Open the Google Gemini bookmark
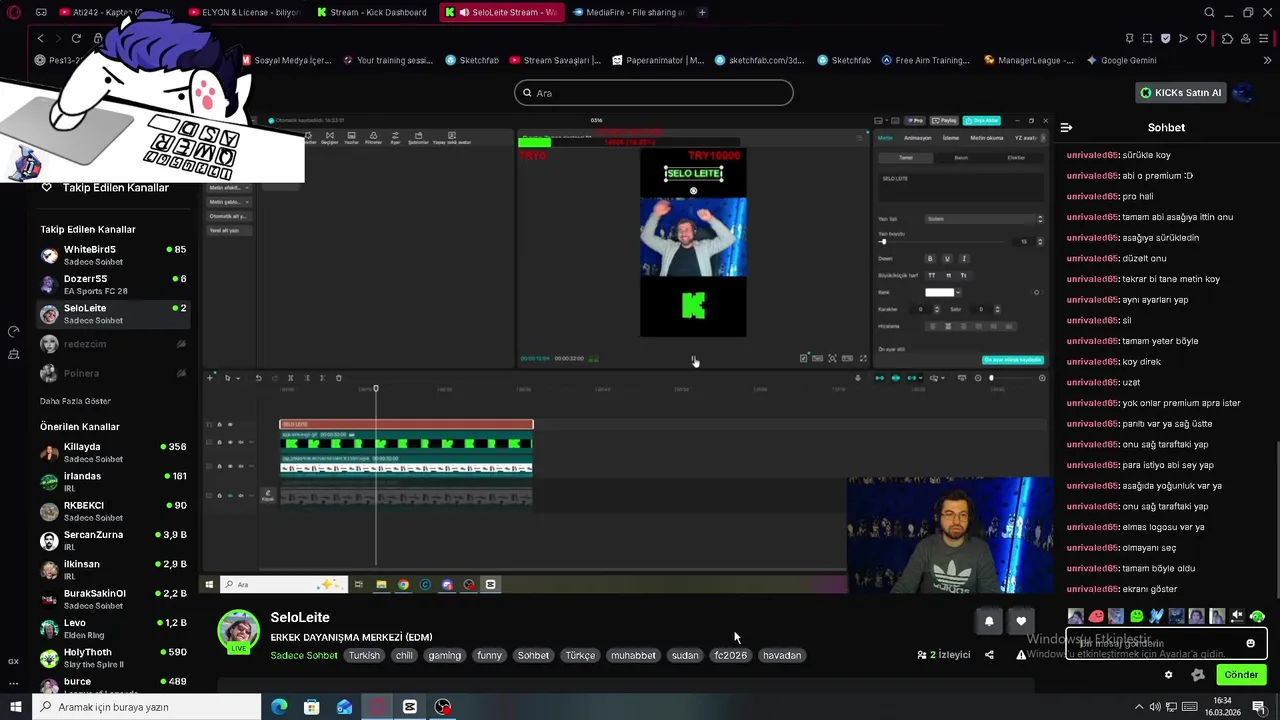 coord(1121,60)
